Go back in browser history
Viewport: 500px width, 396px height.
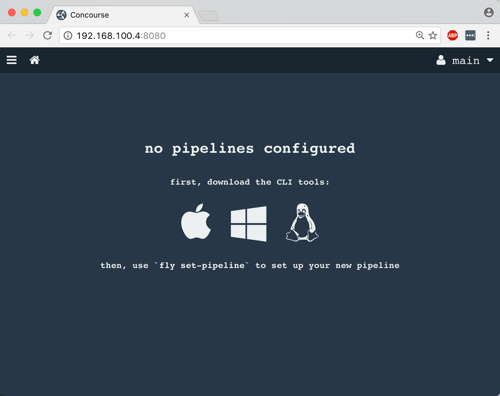pos(12,35)
